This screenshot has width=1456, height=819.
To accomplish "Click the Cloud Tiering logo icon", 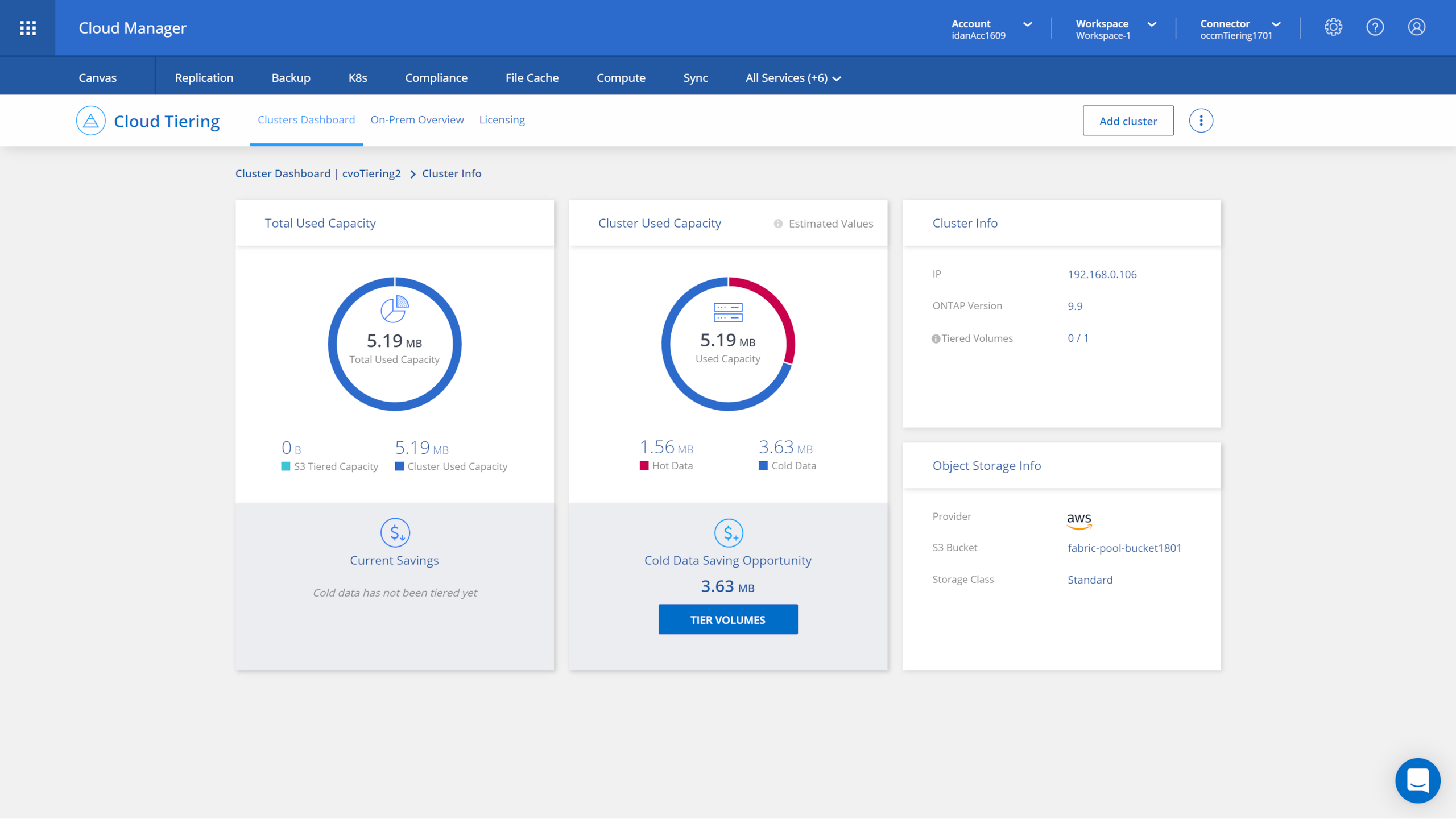I will tap(91, 121).
